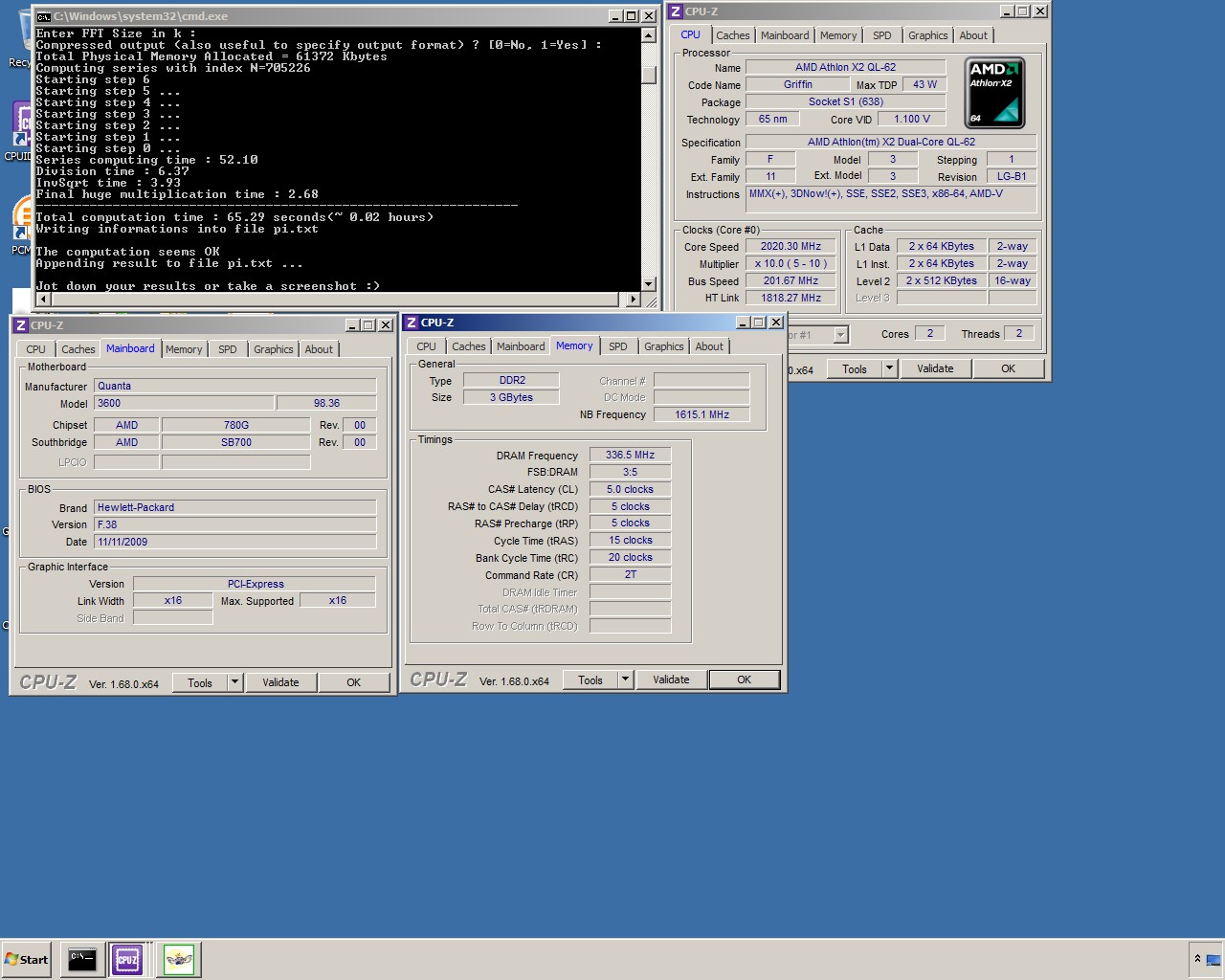Image resolution: width=1225 pixels, height=980 pixels.
Task: Open CPU-Z taskbar button
Action: [x=127, y=959]
